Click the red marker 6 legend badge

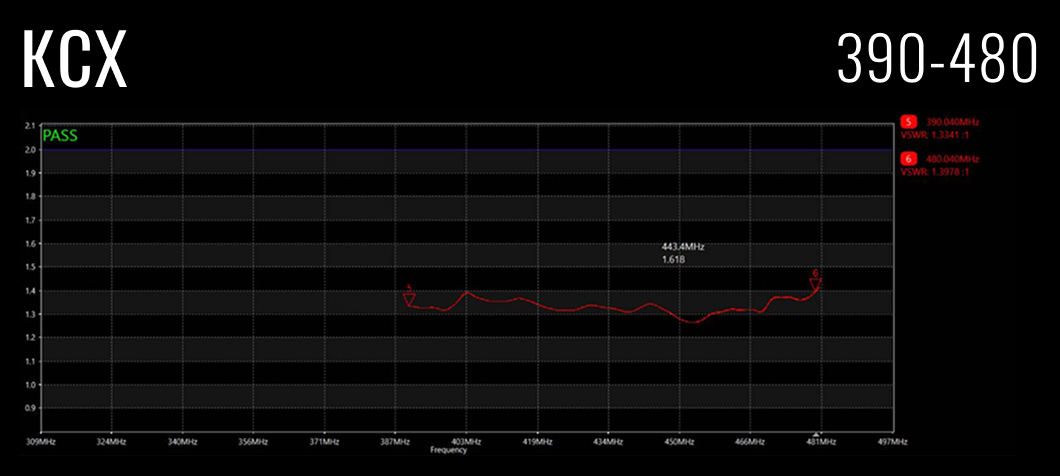click(x=909, y=159)
